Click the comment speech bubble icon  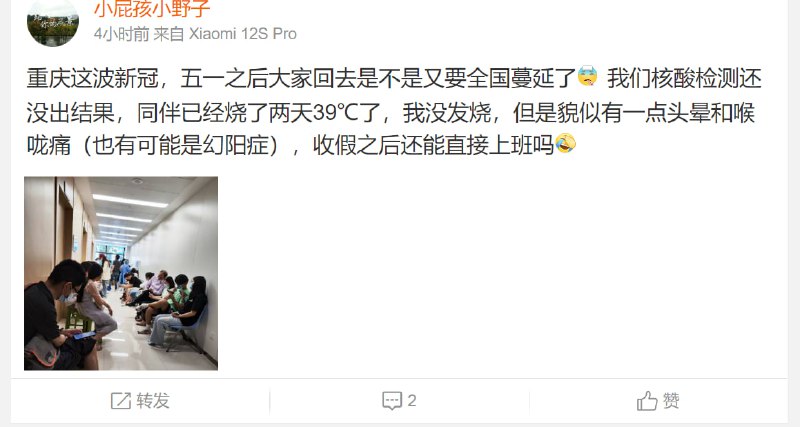[x=392, y=401]
